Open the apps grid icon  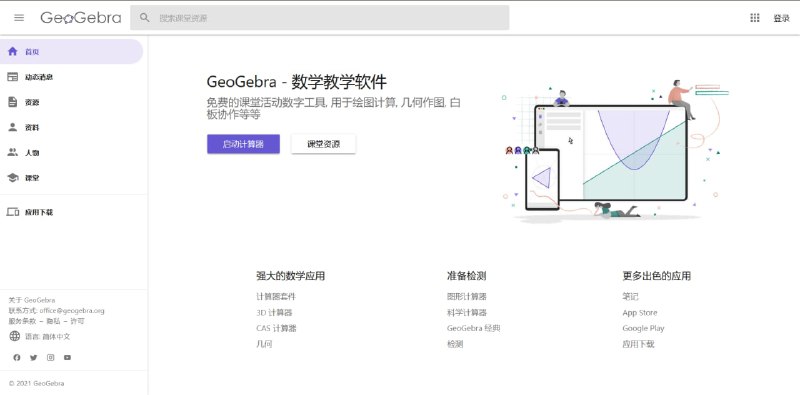(x=755, y=18)
